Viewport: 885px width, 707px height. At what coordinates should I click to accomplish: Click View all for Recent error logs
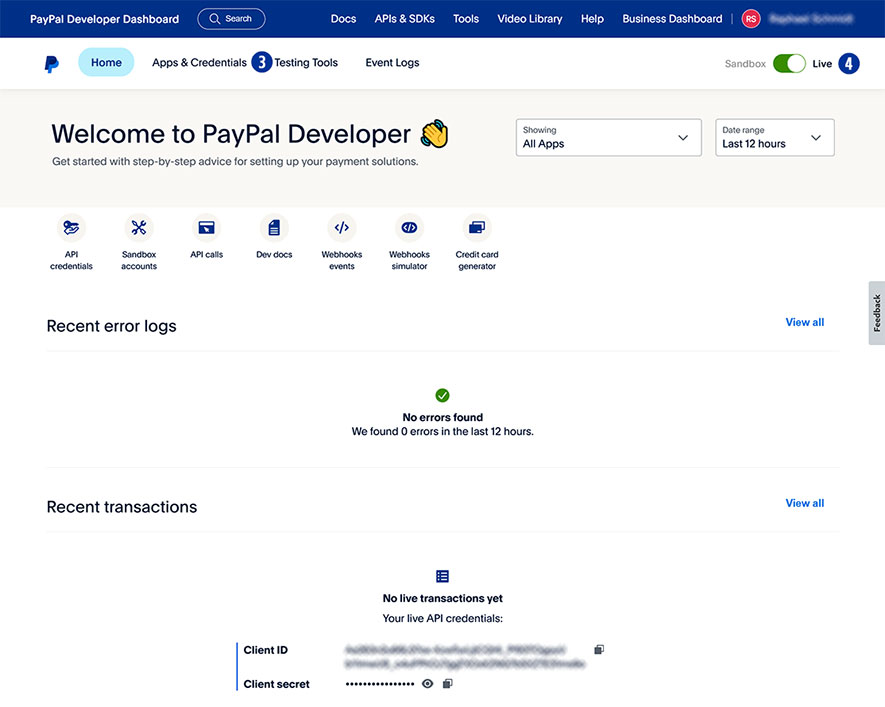pyautogui.click(x=804, y=322)
